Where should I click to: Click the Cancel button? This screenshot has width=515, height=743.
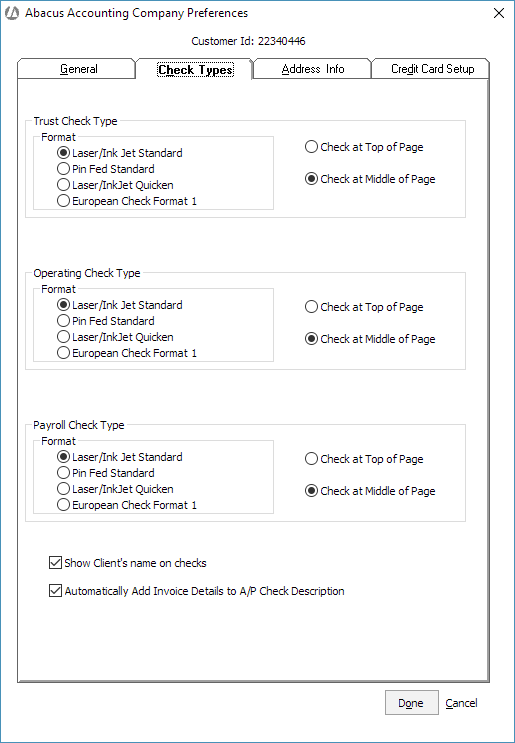click(x=461, y=703)
